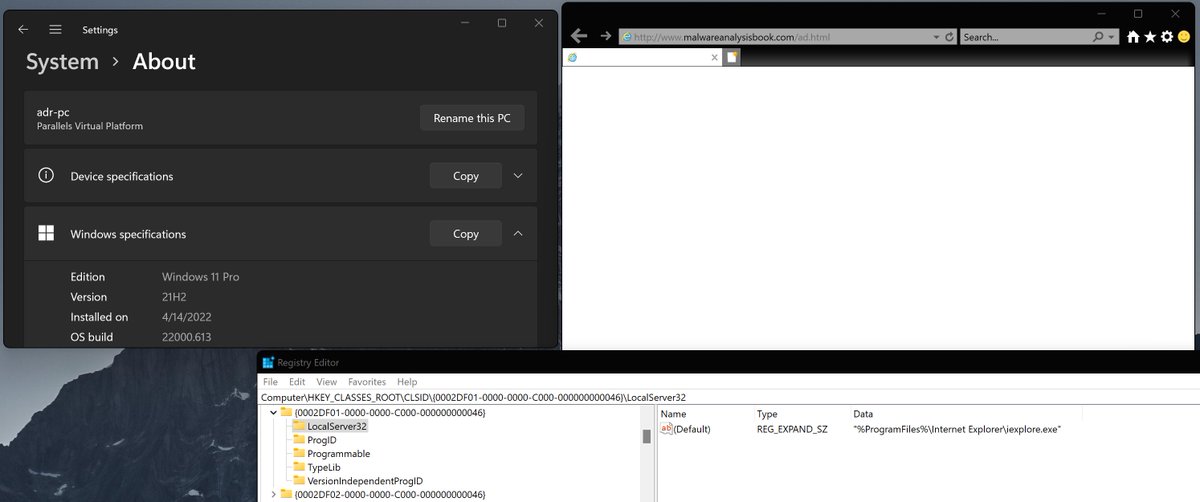Click the search magnifier icon
The width and height of the screenshot is (1200, 502).
(x=1098, y=37)
